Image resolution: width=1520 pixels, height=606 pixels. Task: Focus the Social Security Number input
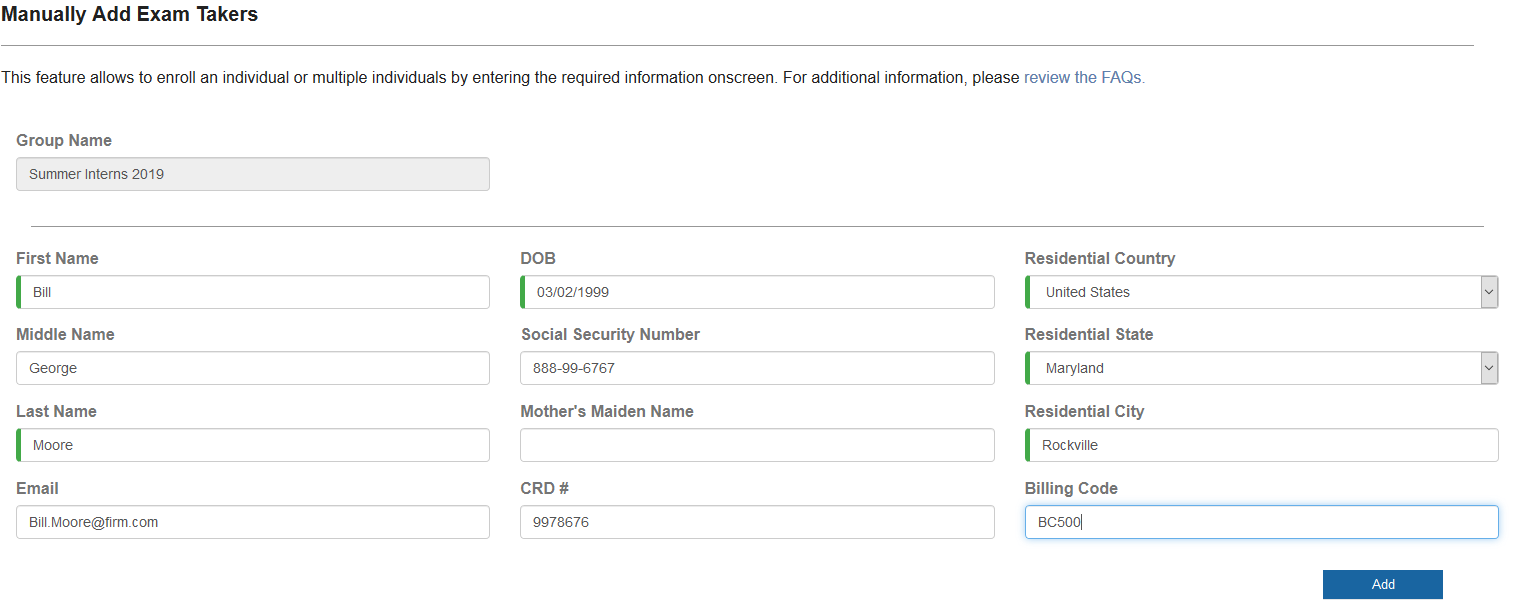tap(757, 368)
